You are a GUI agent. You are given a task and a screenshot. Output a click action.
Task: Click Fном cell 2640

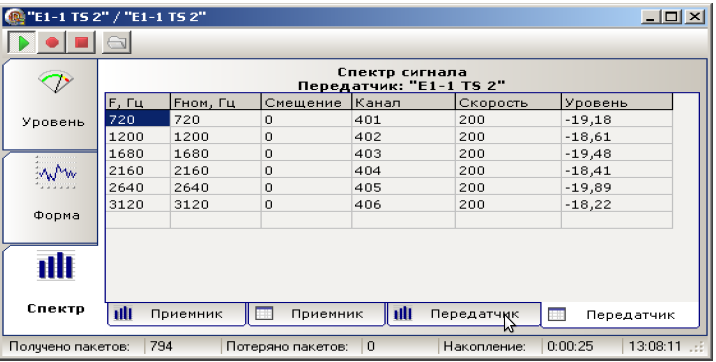point(216,187)
